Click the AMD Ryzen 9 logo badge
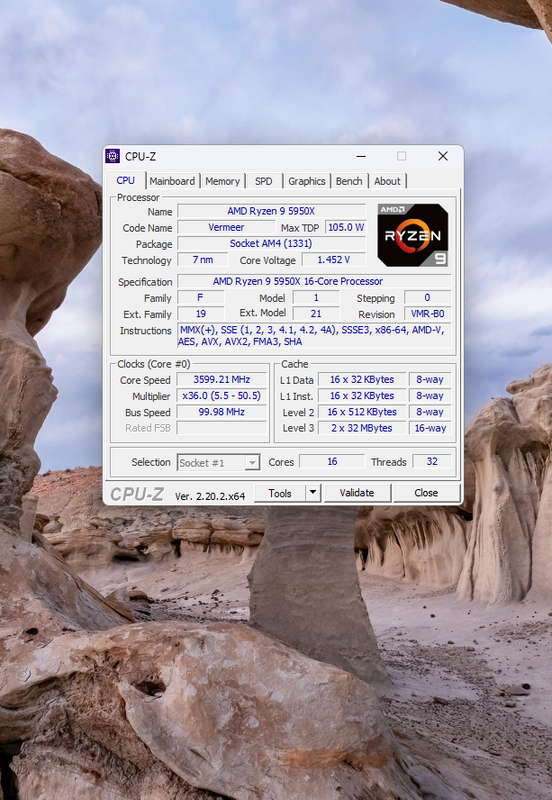Screen dimensions: 552x800 pos(413,235)
